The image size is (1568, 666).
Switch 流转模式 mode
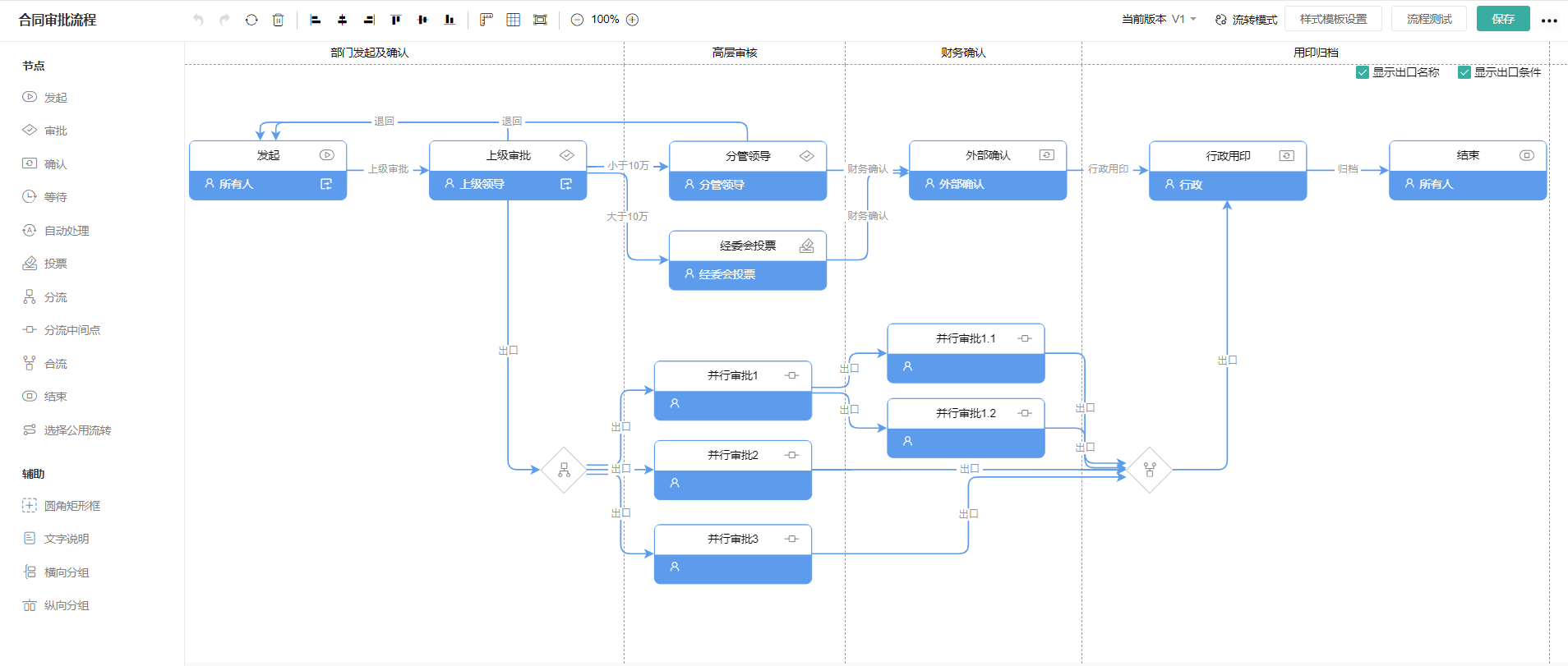[x=1246, y=20]
